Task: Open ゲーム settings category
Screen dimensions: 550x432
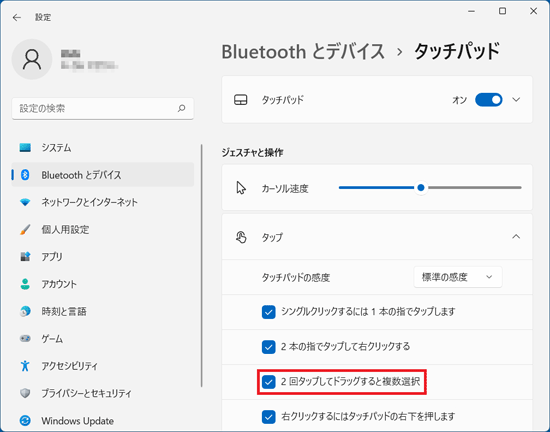Action: [x=102, y=339]
